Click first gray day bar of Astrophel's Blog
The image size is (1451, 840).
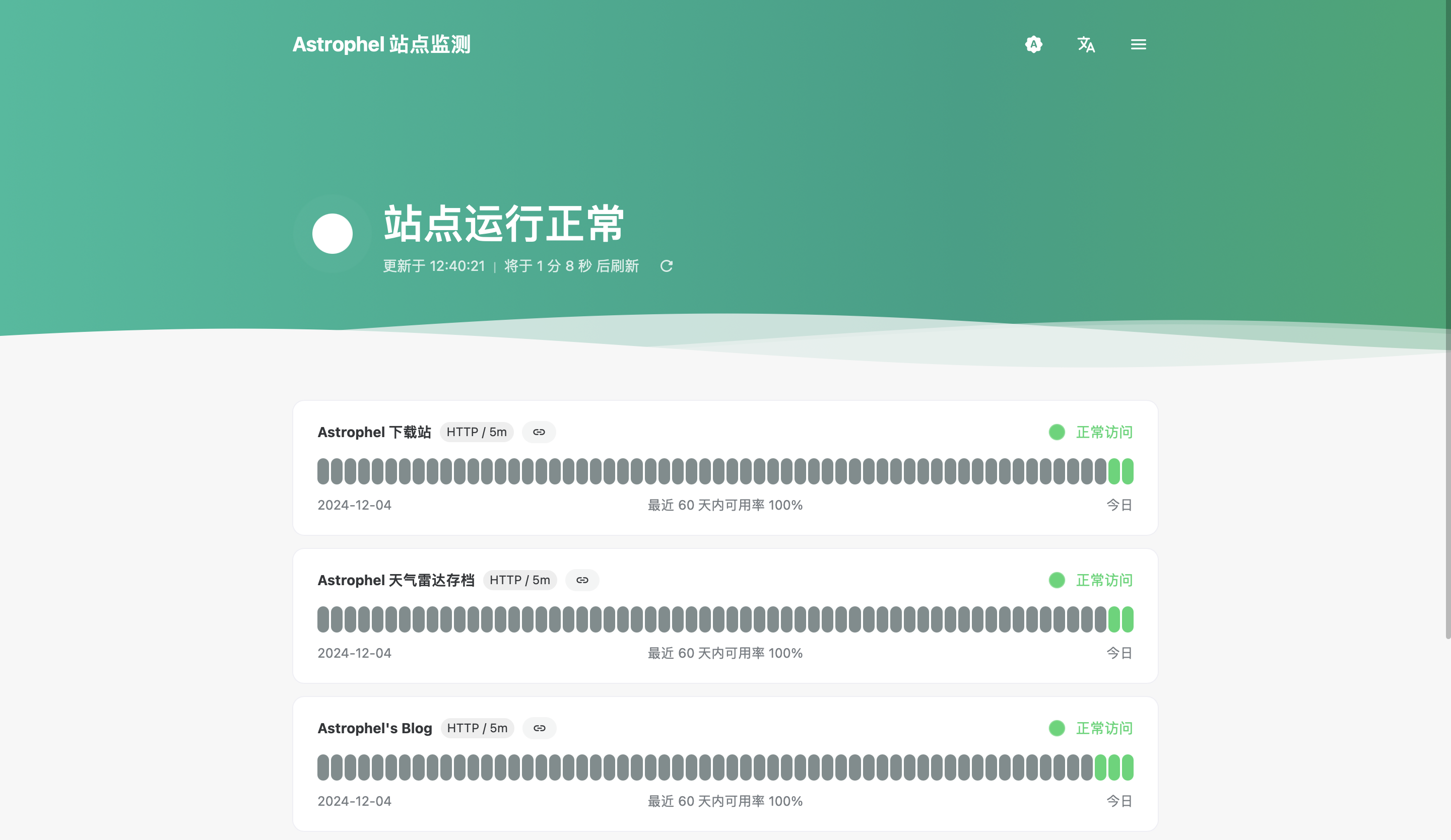pyautogui.click(x=323, y=767)
